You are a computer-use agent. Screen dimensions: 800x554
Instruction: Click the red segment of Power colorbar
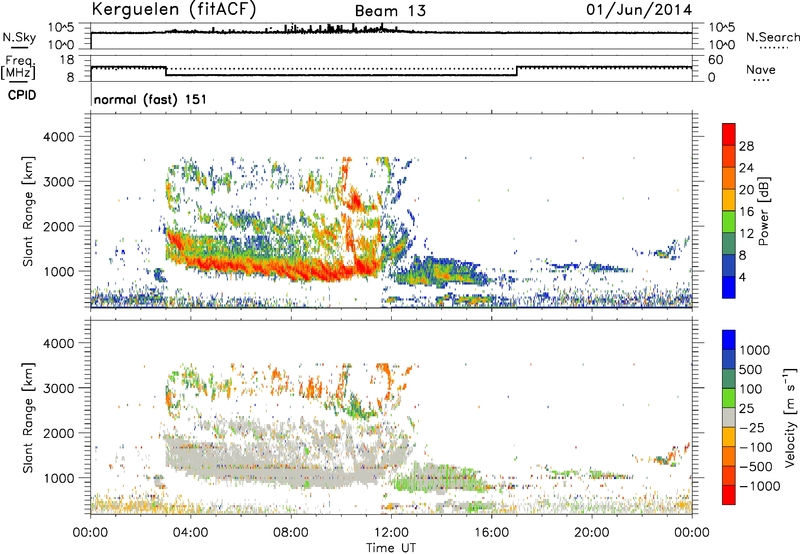(x=729, y=134)
